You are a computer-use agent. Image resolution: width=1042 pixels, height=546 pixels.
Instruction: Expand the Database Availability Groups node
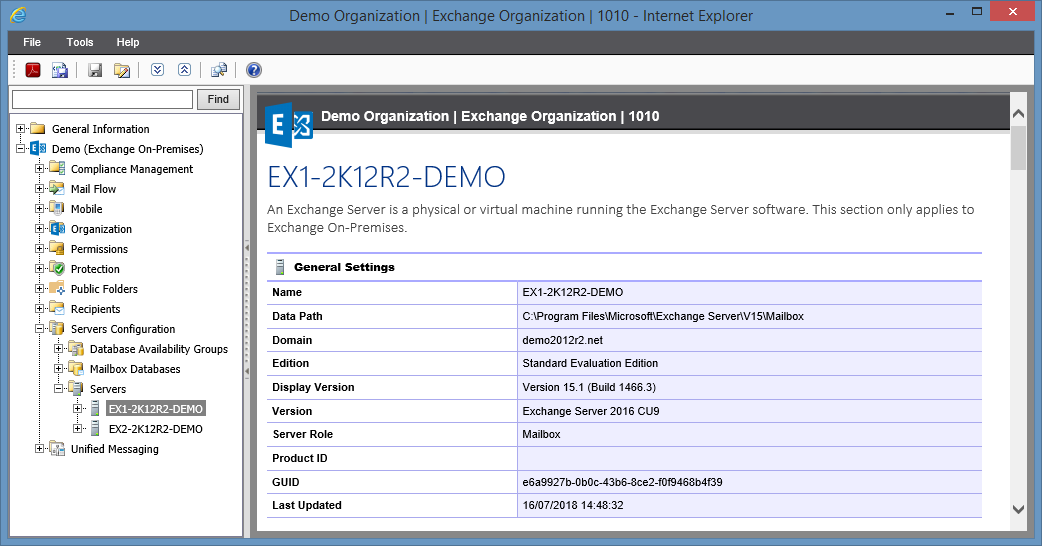pos(58,348)
